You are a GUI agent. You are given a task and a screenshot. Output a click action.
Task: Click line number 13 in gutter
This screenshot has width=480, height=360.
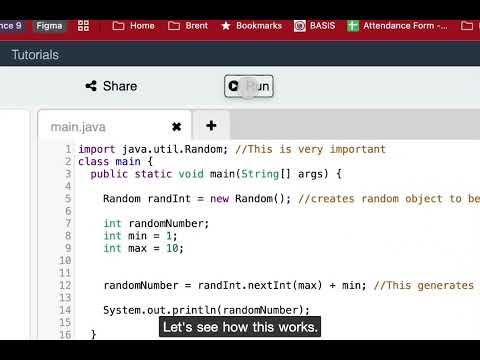click(65, 298)
